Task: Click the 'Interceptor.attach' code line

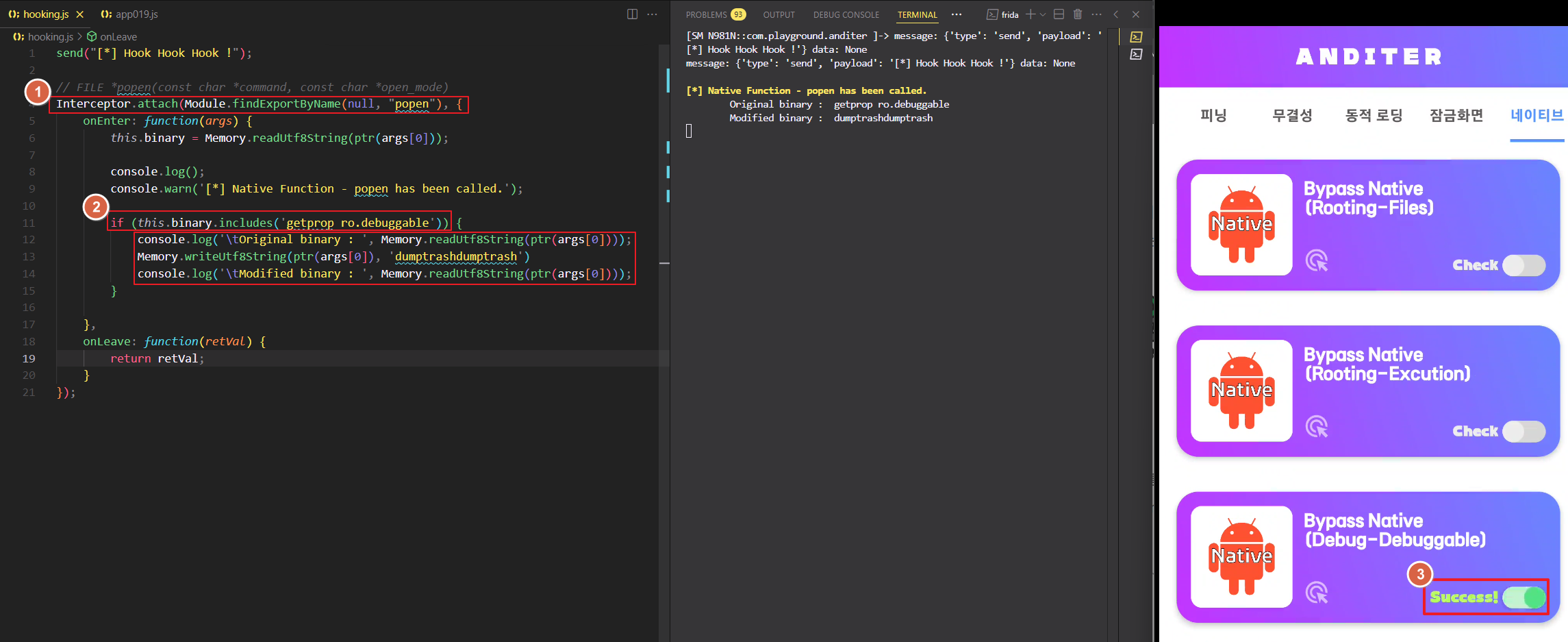Action: 260,104
